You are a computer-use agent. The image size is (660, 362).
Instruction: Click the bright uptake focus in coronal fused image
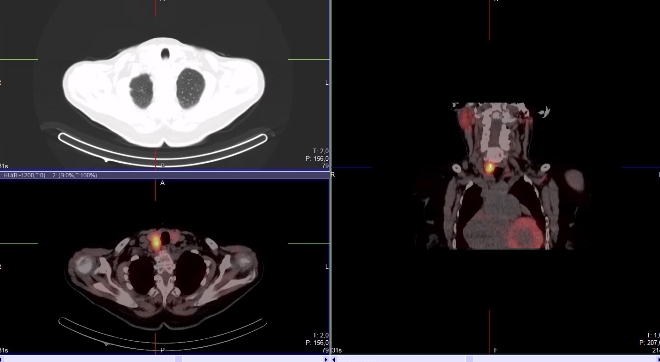point(490,168)
